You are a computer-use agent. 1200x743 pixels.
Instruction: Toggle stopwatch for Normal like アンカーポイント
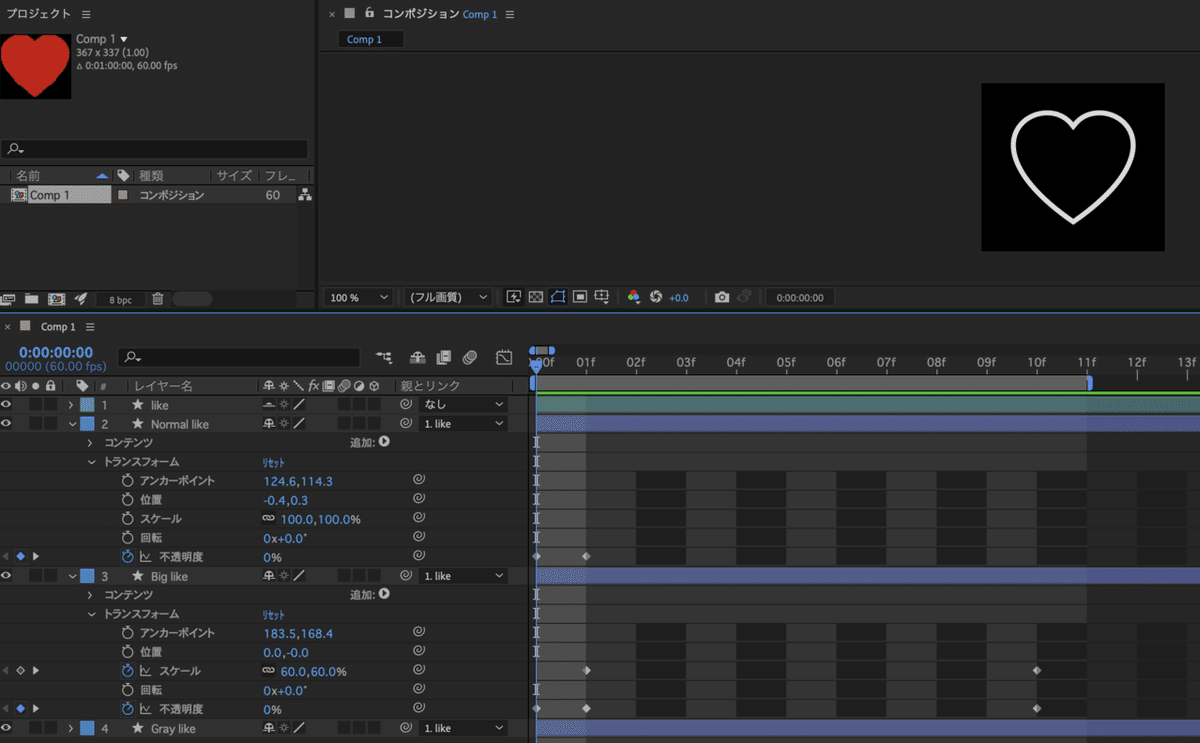point(127,481)
